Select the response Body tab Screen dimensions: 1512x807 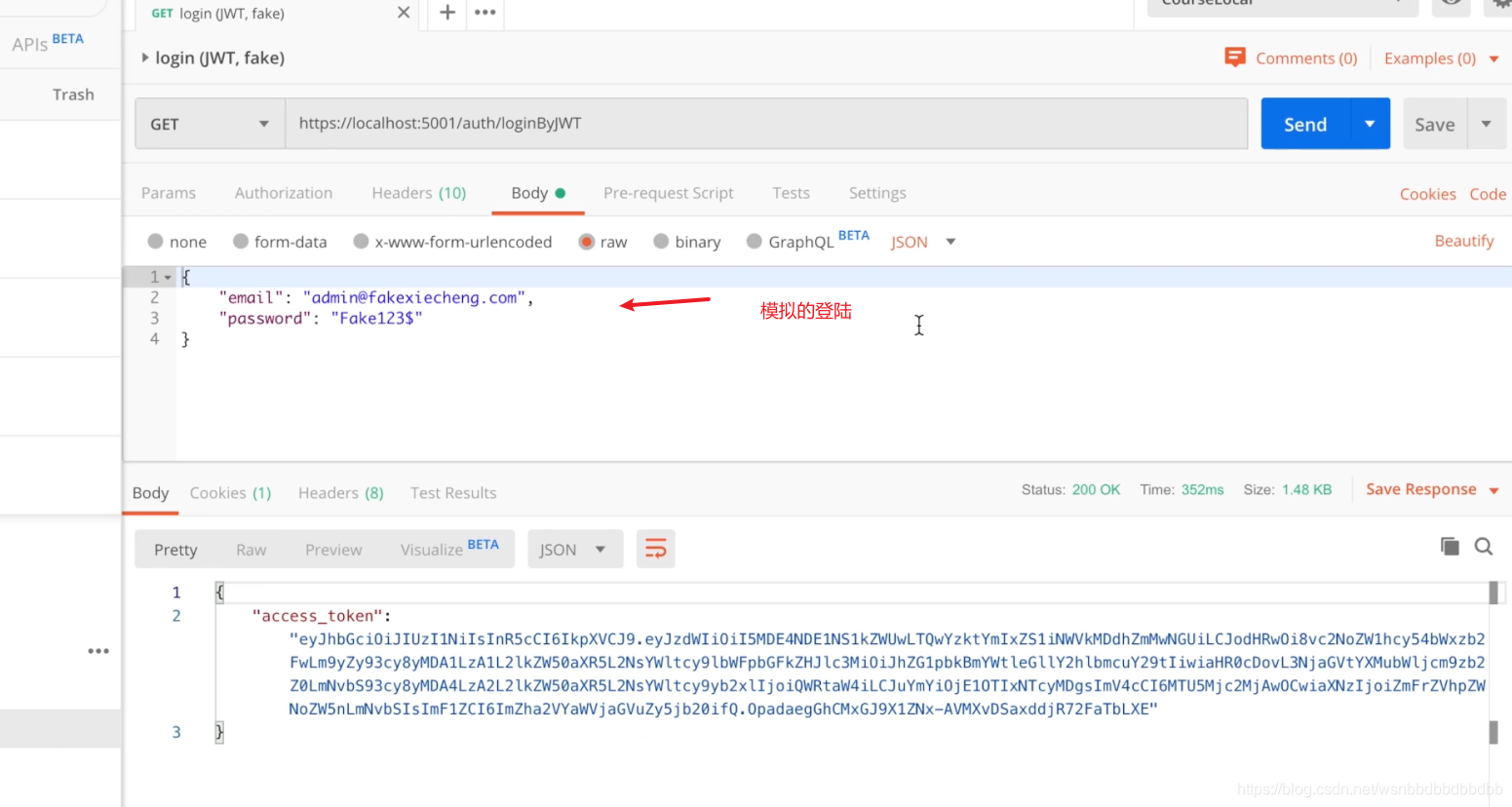pyautogui.click(x=151, y=493)
